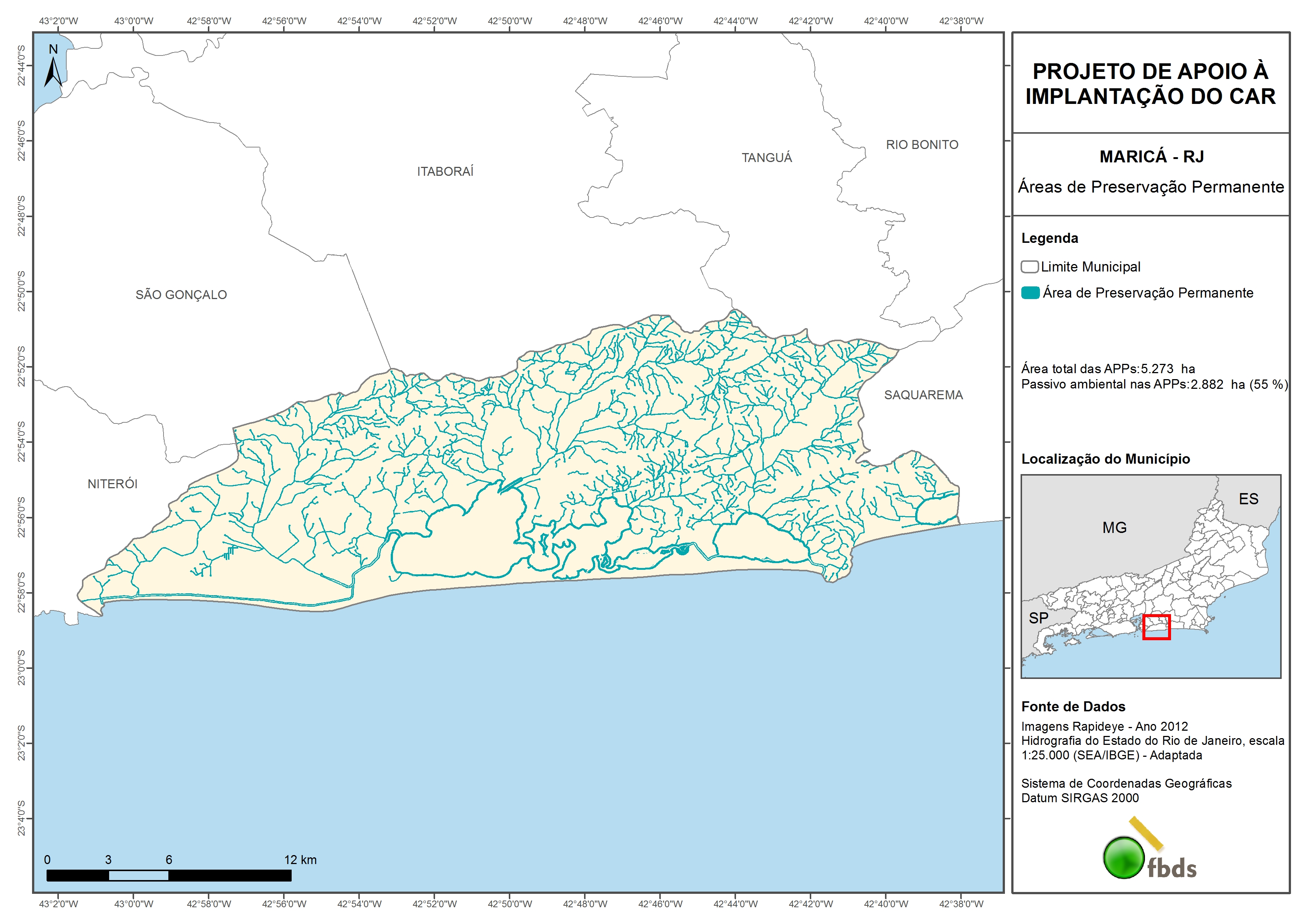
Task: Click the red locator rectangle in inset map
Action: pos(1156,627)
